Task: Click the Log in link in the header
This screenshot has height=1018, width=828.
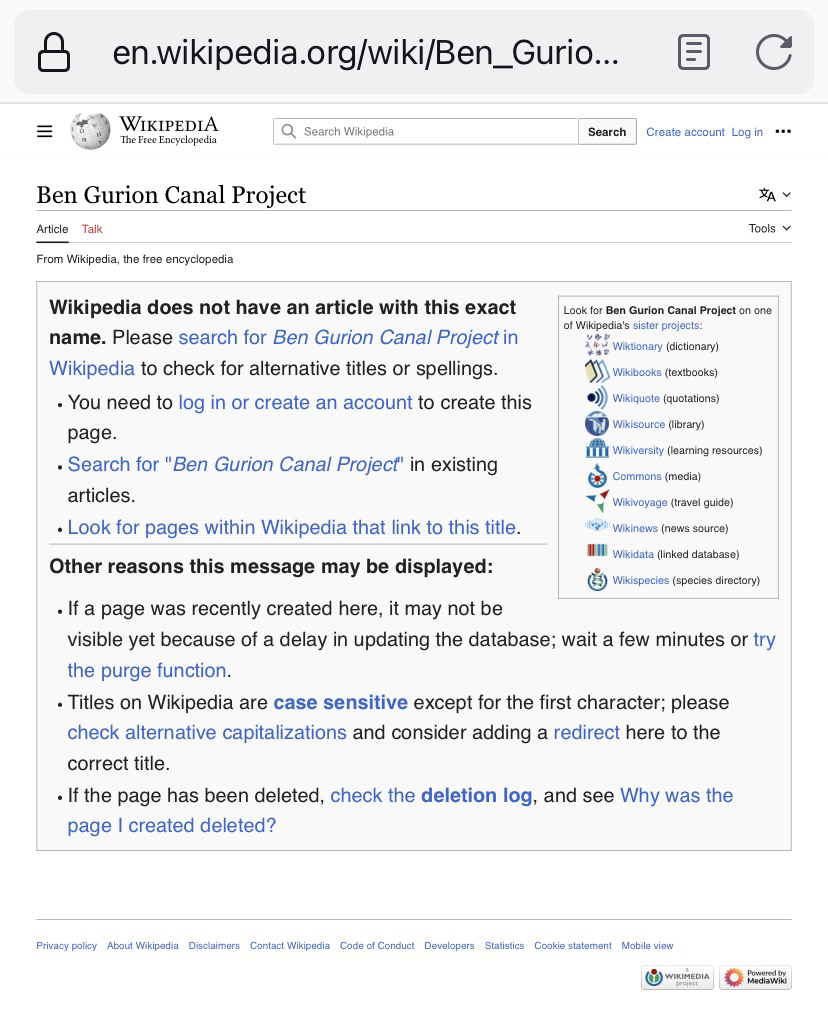Action: coord(747,132)
